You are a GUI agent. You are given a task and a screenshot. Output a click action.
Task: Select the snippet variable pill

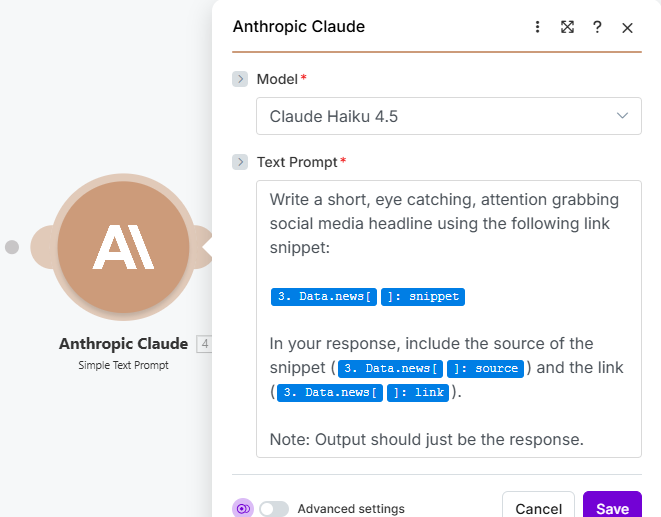click(423, 296)
